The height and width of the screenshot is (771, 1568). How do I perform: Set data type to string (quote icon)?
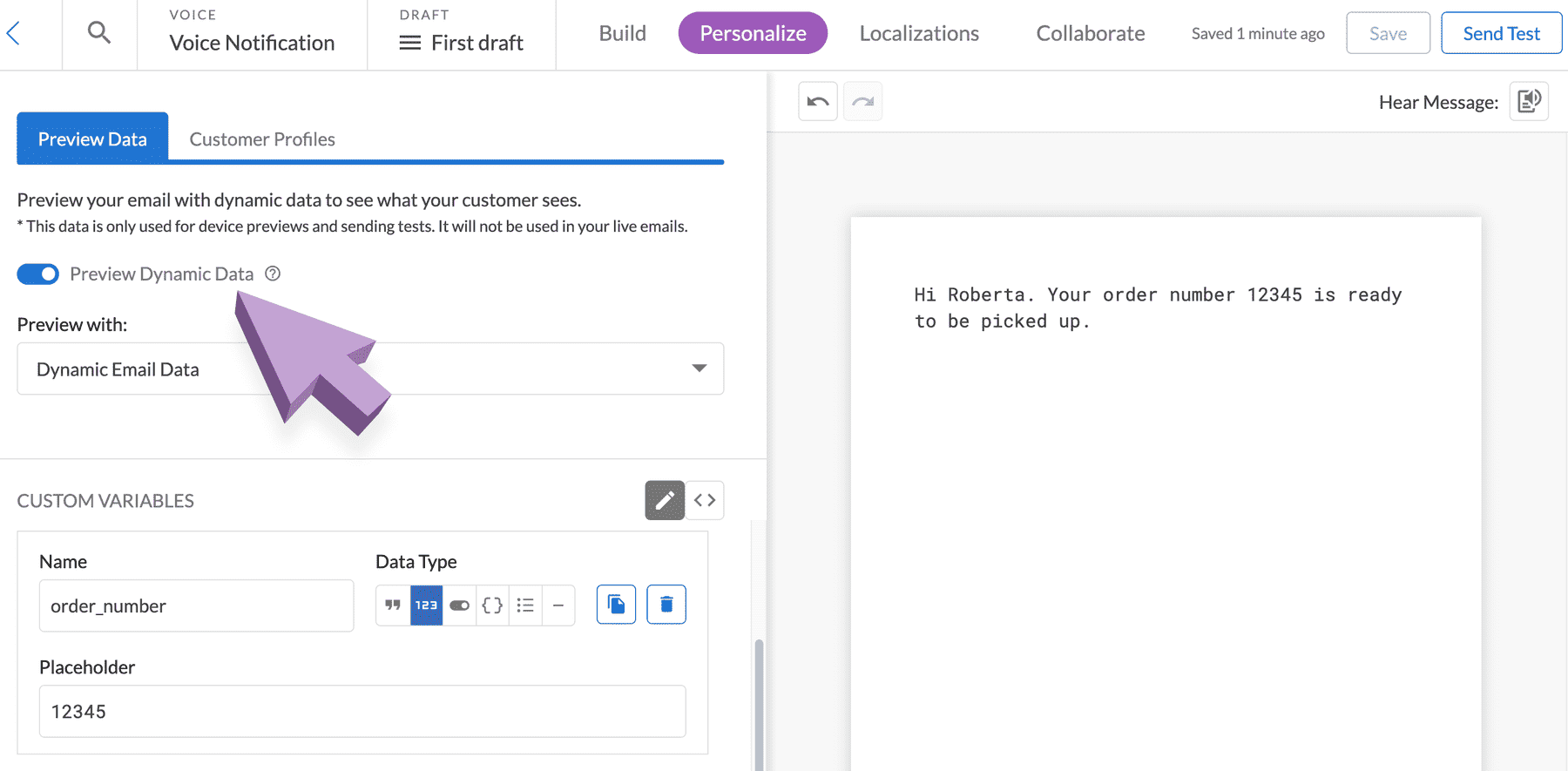click(393, 605)
